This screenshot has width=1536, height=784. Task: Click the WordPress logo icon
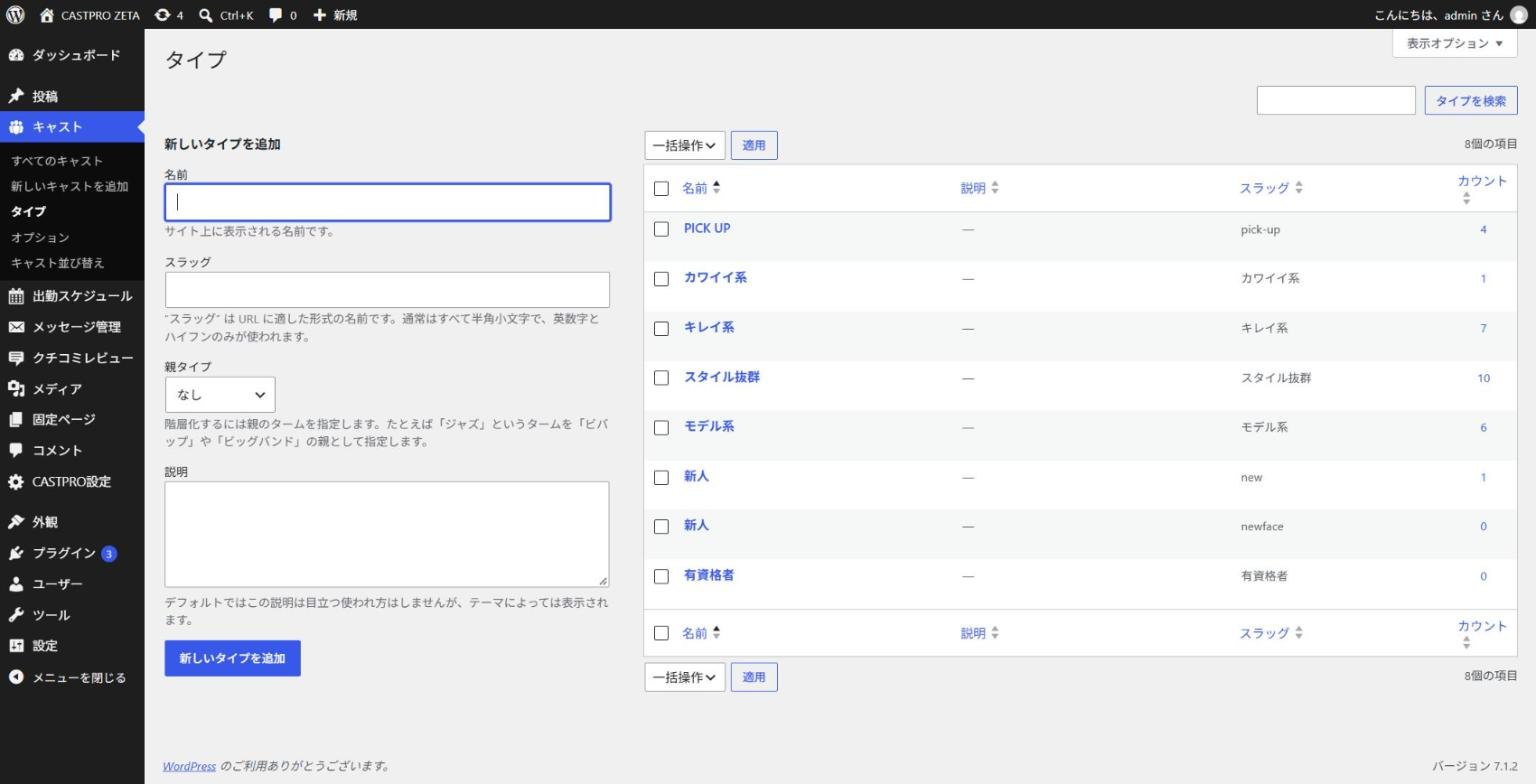[15, 15]
